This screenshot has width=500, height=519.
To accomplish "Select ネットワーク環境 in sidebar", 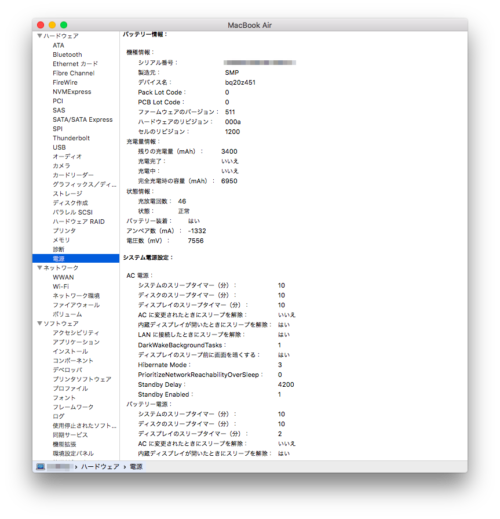I will tap(76, 296).
